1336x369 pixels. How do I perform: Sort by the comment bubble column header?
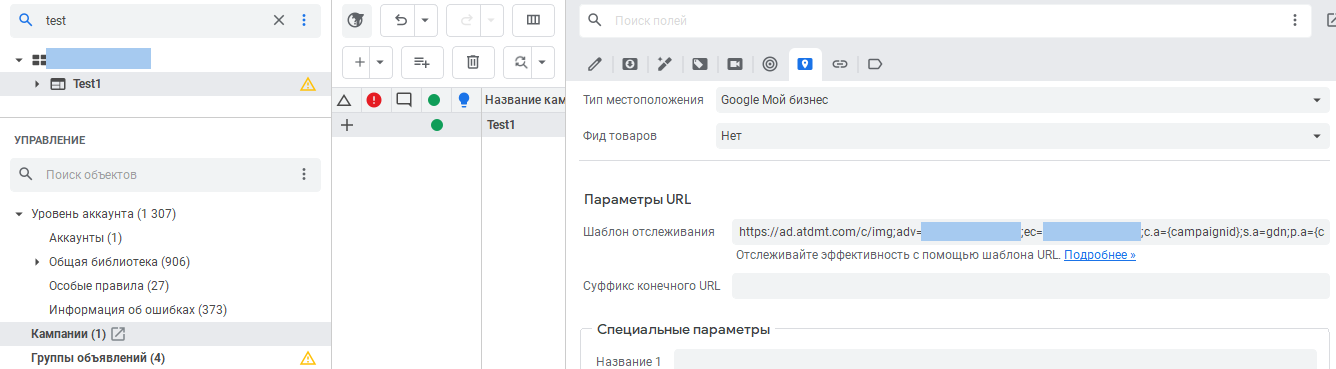(x=404, y=100)
